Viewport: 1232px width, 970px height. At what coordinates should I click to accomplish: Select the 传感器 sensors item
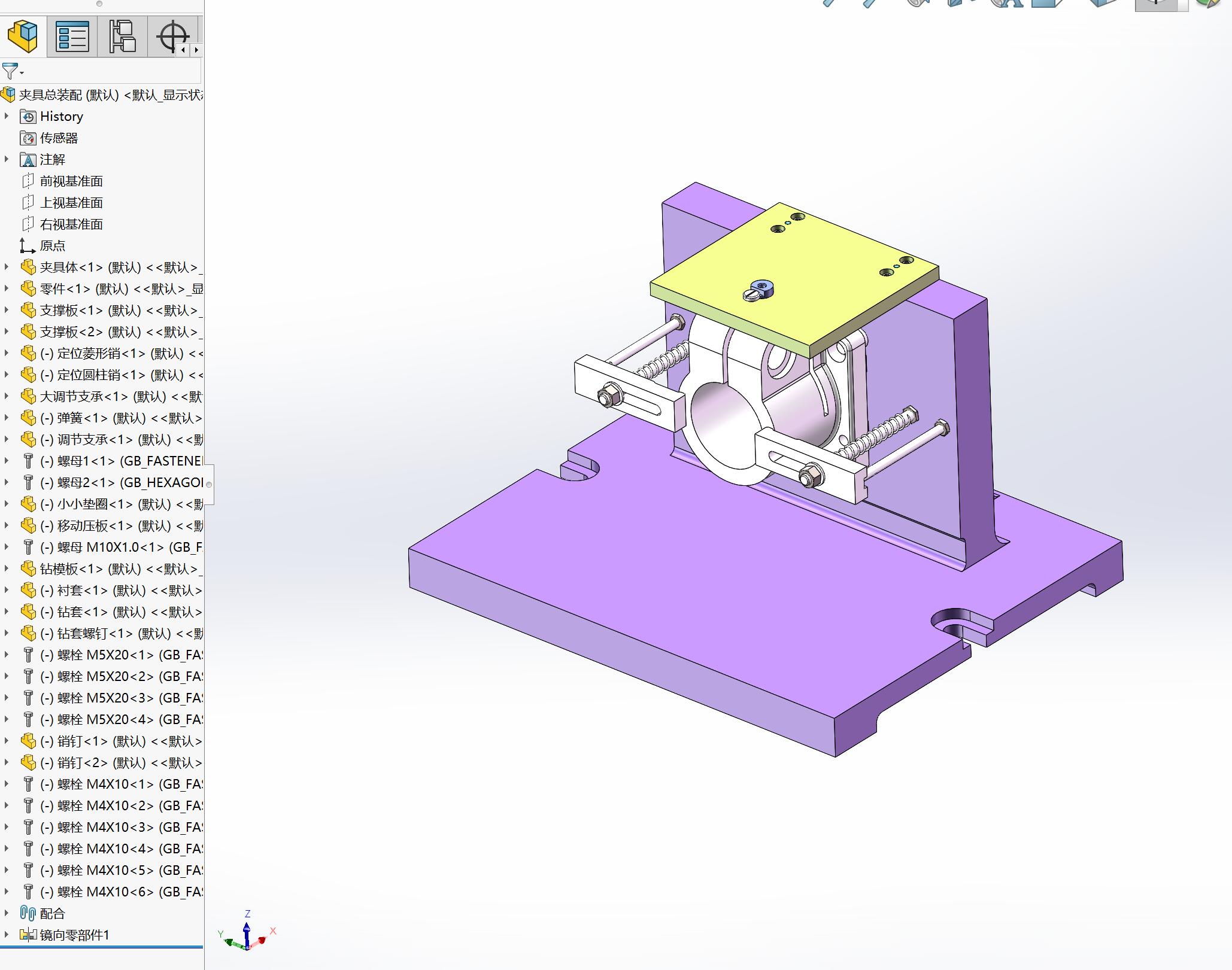click(x=59, y=138)
